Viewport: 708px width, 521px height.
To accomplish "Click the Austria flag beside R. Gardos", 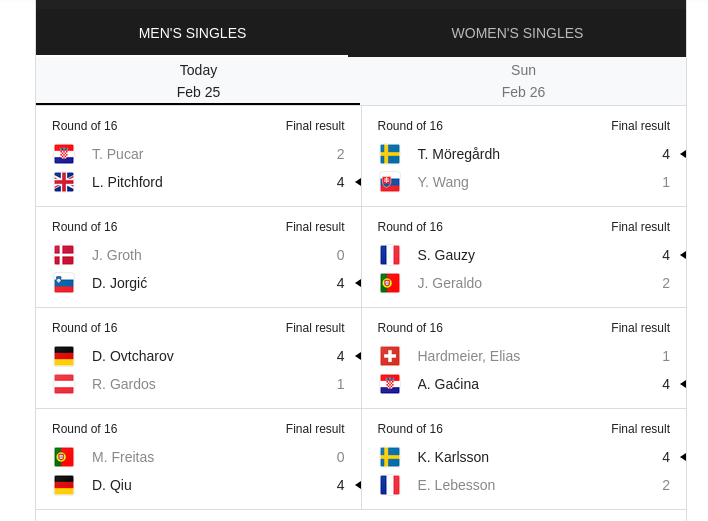I will [64, 384].
